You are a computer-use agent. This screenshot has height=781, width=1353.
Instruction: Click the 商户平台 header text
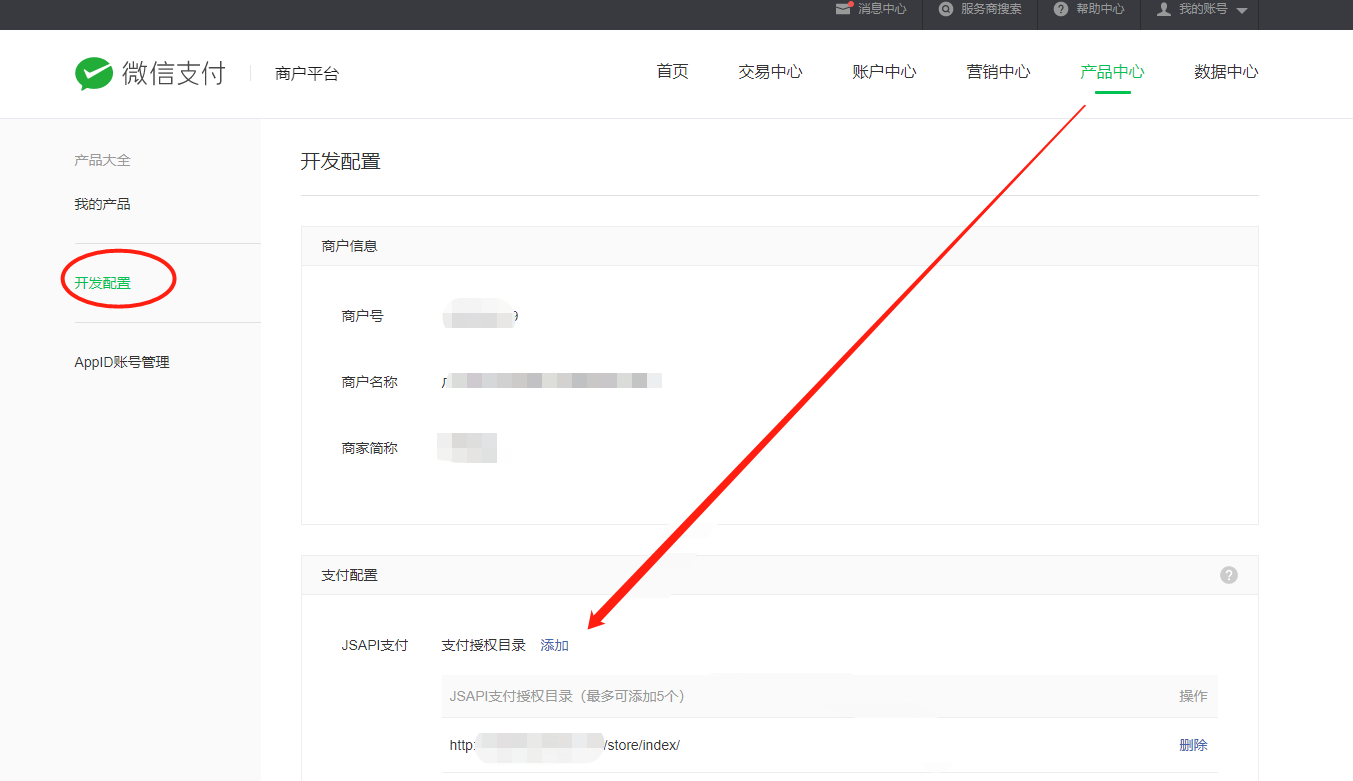click(307, 74)
